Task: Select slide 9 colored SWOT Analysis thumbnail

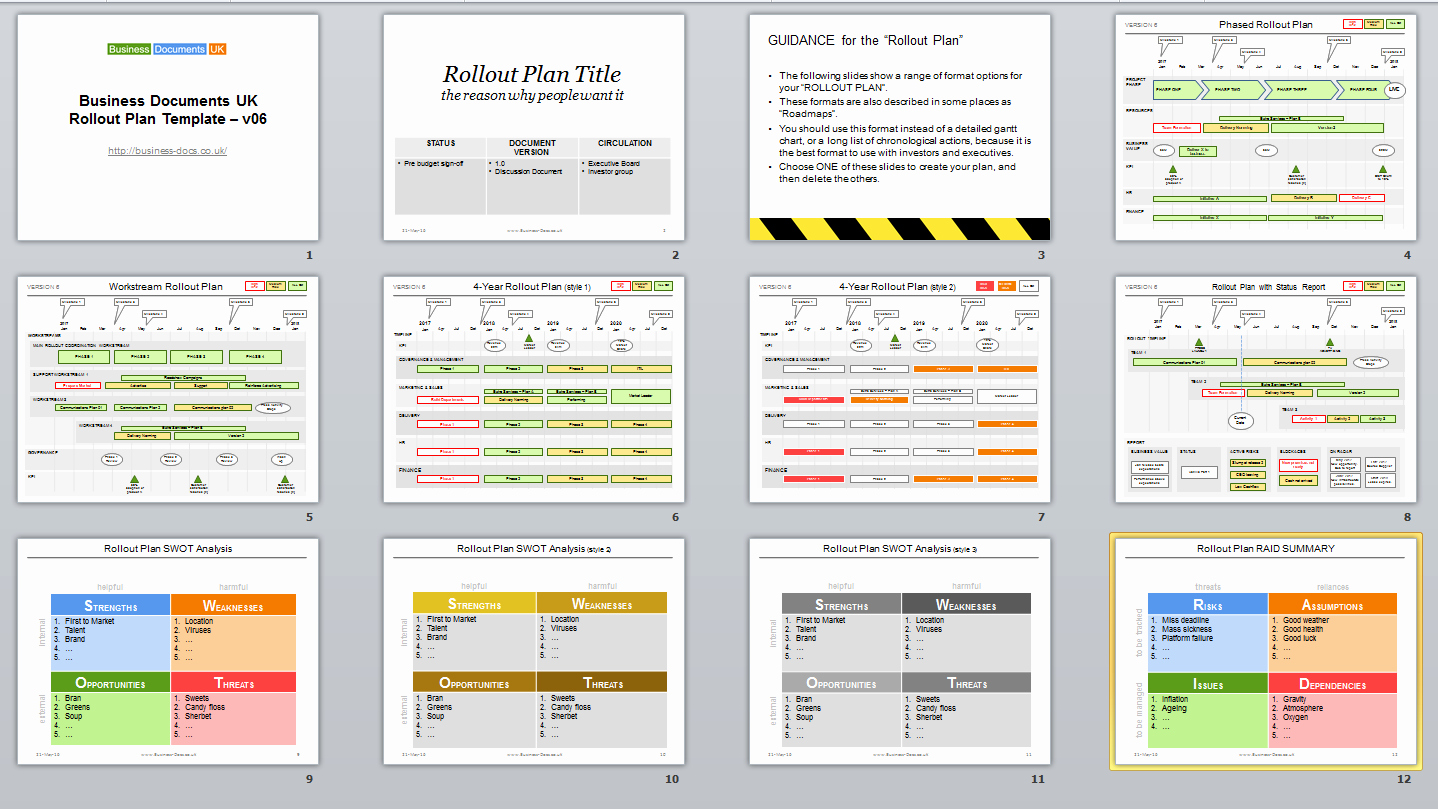Action: point(168,651)
